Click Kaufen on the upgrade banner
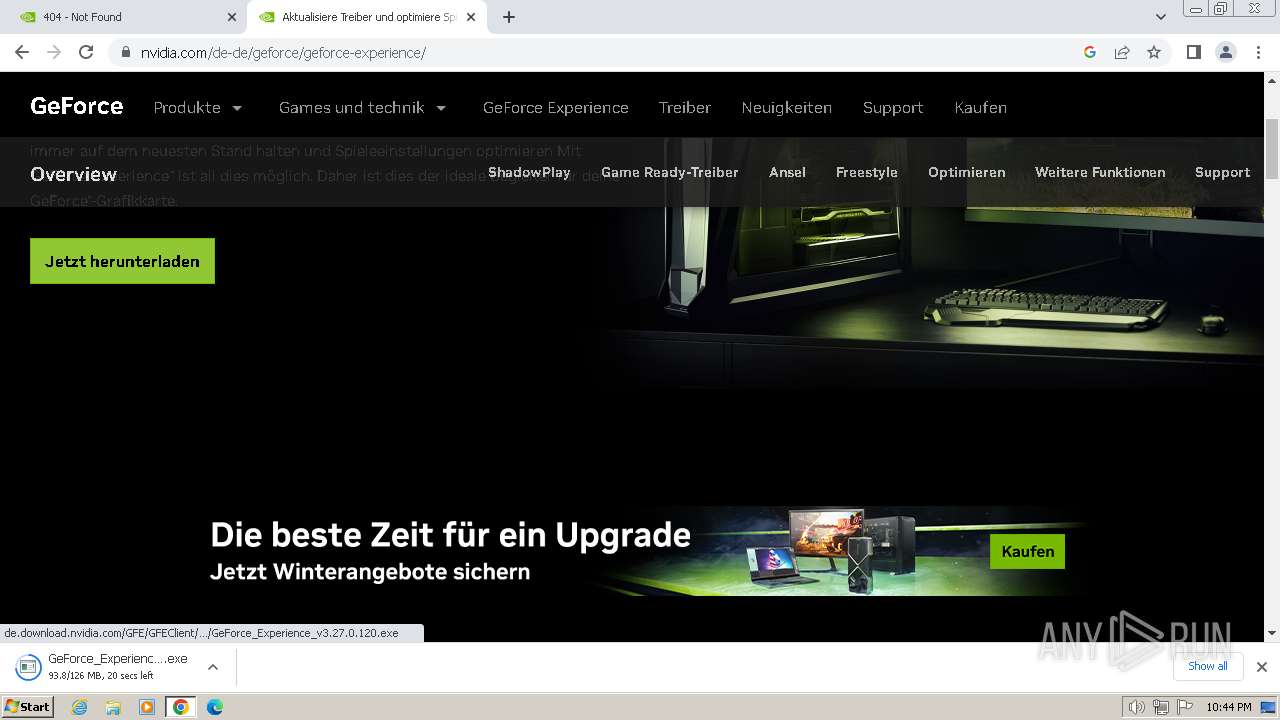The height and width of the screenshot is (720, 1280). coord(1028,551)
